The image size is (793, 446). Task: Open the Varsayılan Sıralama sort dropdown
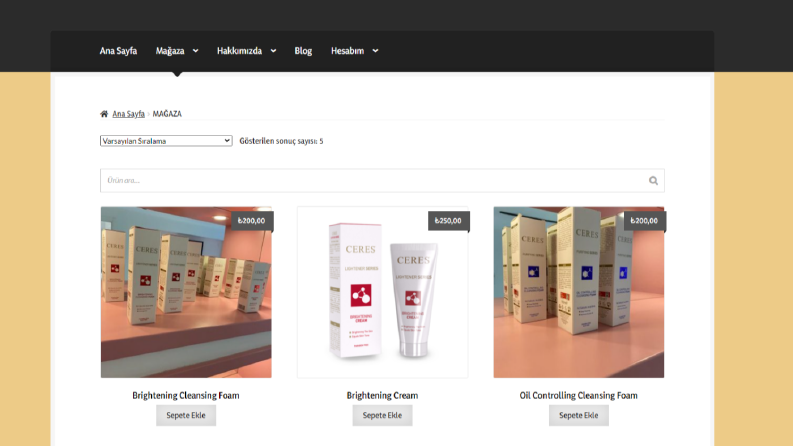166,141
